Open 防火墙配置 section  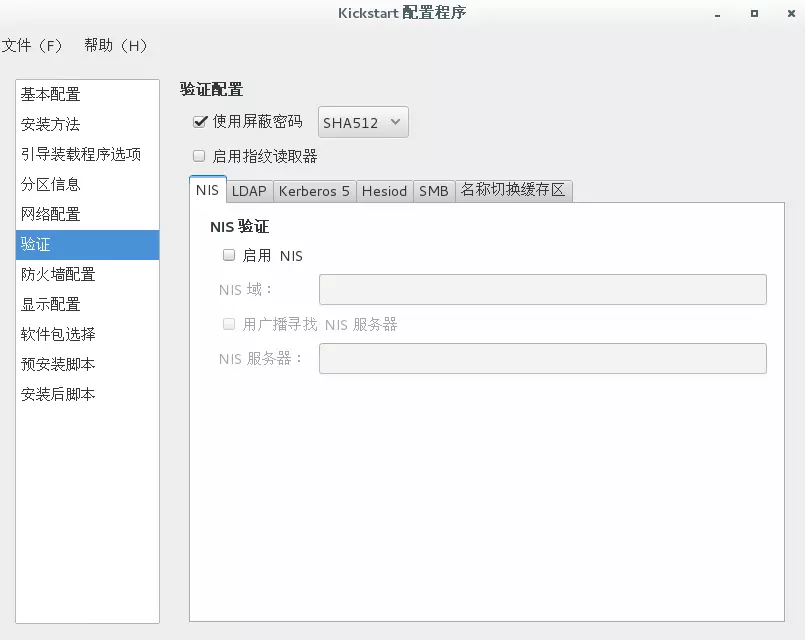tap(58, 275)
